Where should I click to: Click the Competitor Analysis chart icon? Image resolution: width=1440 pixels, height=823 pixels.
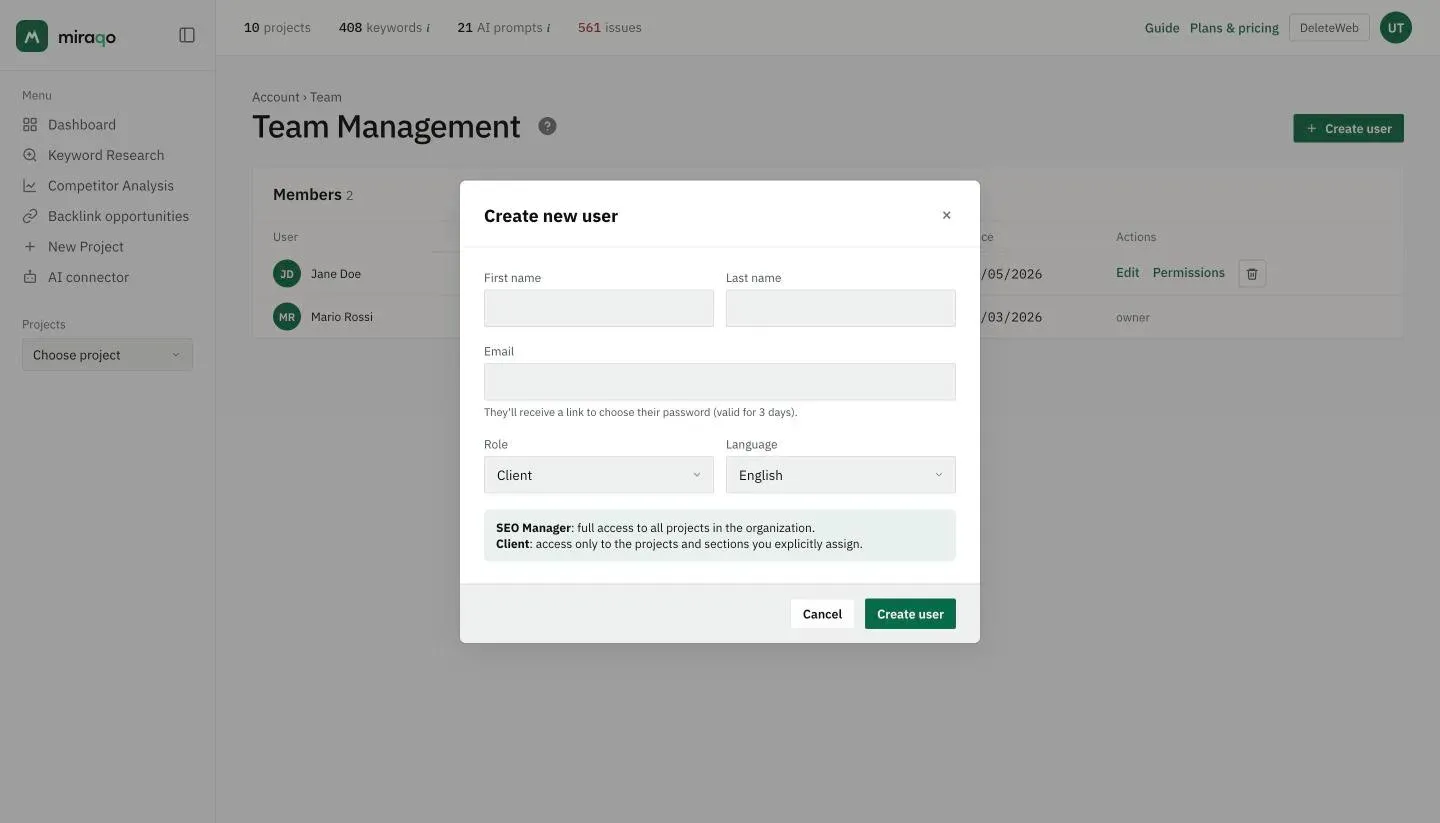tap(30, 186)
